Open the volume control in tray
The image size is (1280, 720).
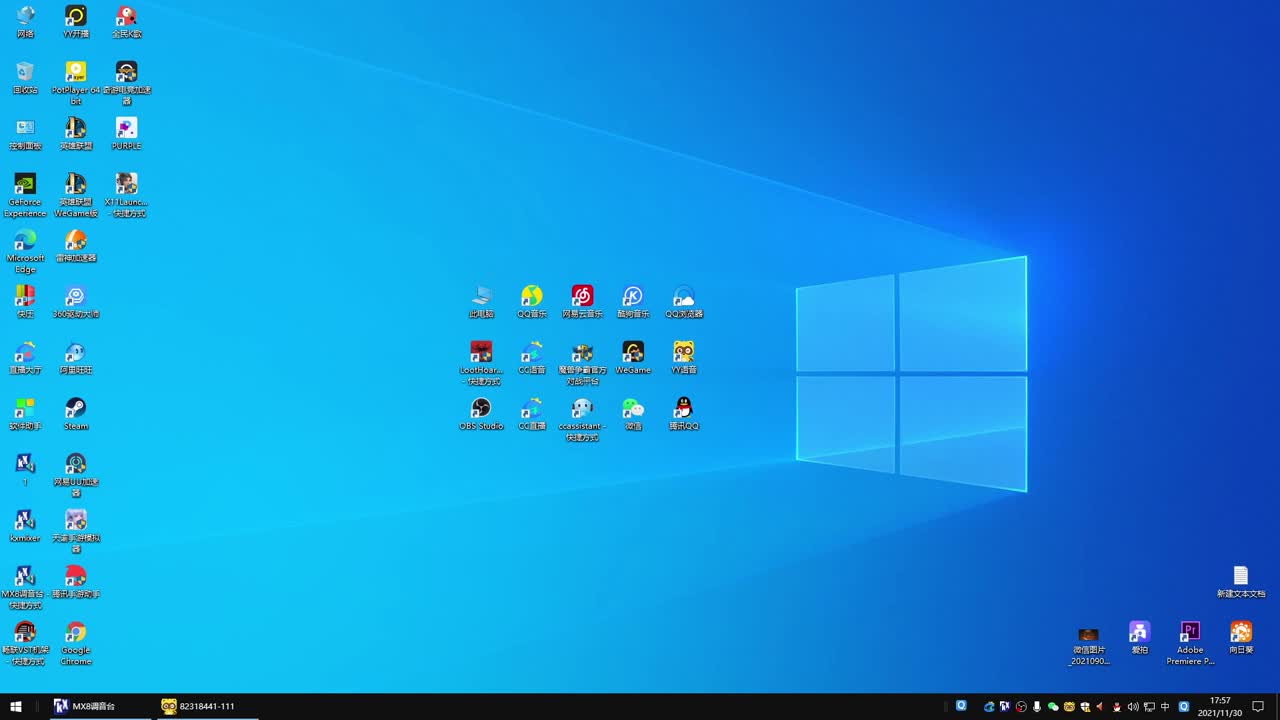pyautogui.click(x=1133, y=706)
